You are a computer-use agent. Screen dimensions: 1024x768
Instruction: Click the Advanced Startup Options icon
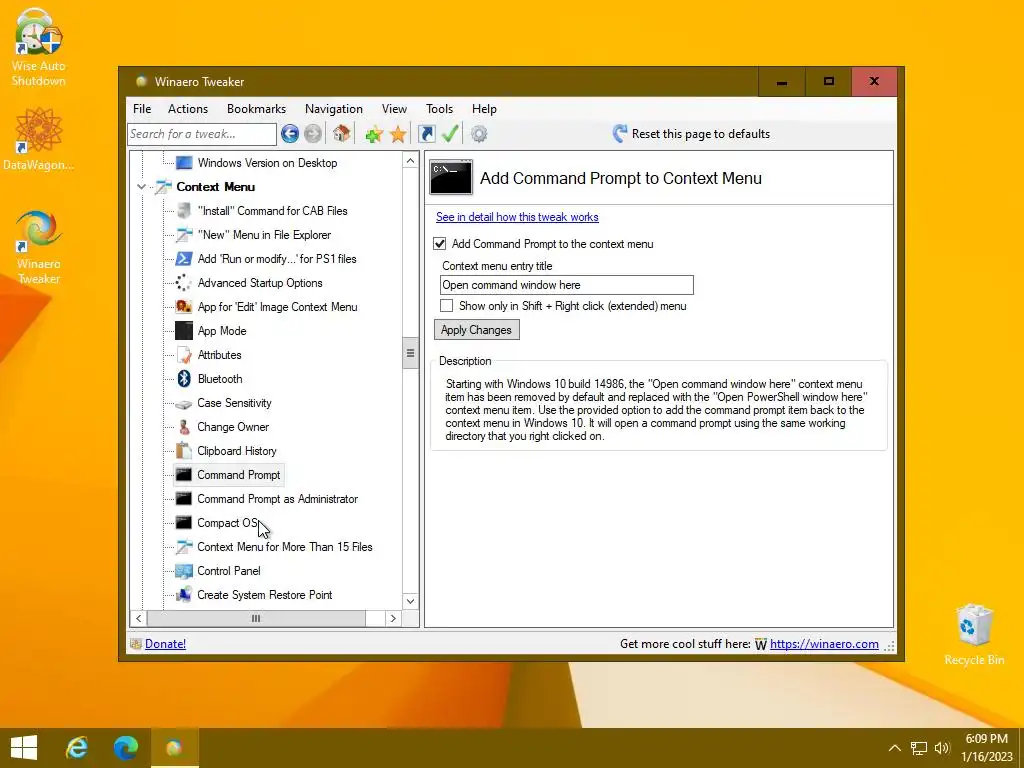click(x=184, y=283)
